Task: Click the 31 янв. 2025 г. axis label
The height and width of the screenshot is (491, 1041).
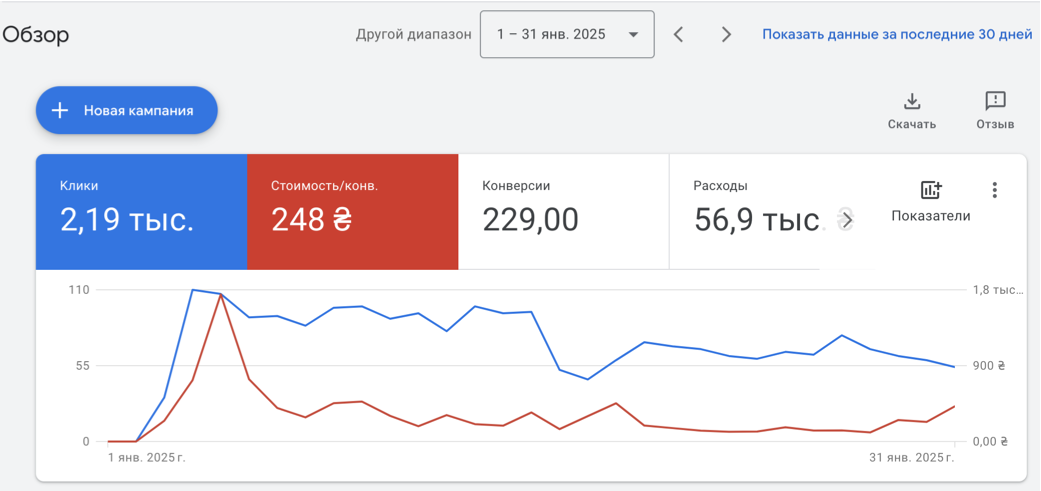Action: click(912, 458)
